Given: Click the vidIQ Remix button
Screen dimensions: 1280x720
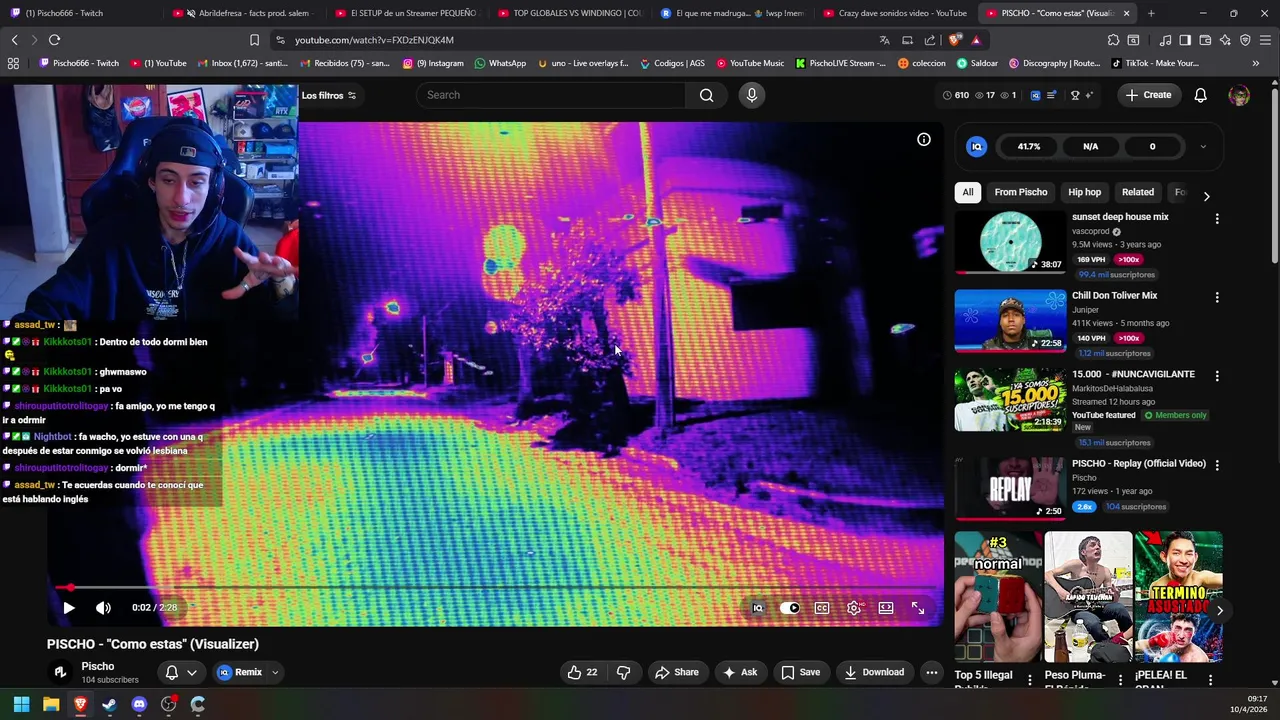Looking at the screenshot, I should click(240, 672).
